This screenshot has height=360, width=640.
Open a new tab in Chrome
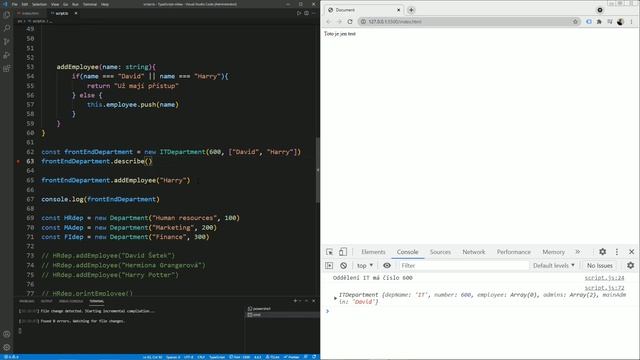click(411, 10)
